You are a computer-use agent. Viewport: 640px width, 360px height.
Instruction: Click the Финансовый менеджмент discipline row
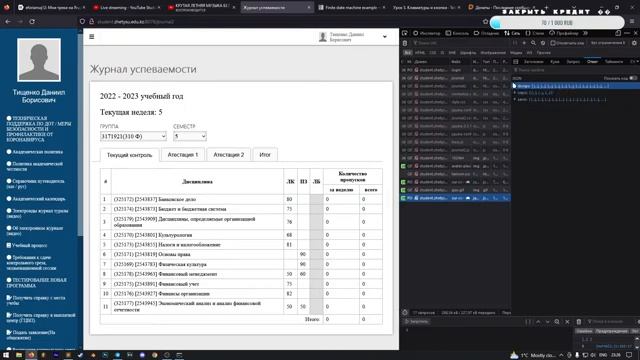pyautogui.click(x=241, y=274)
